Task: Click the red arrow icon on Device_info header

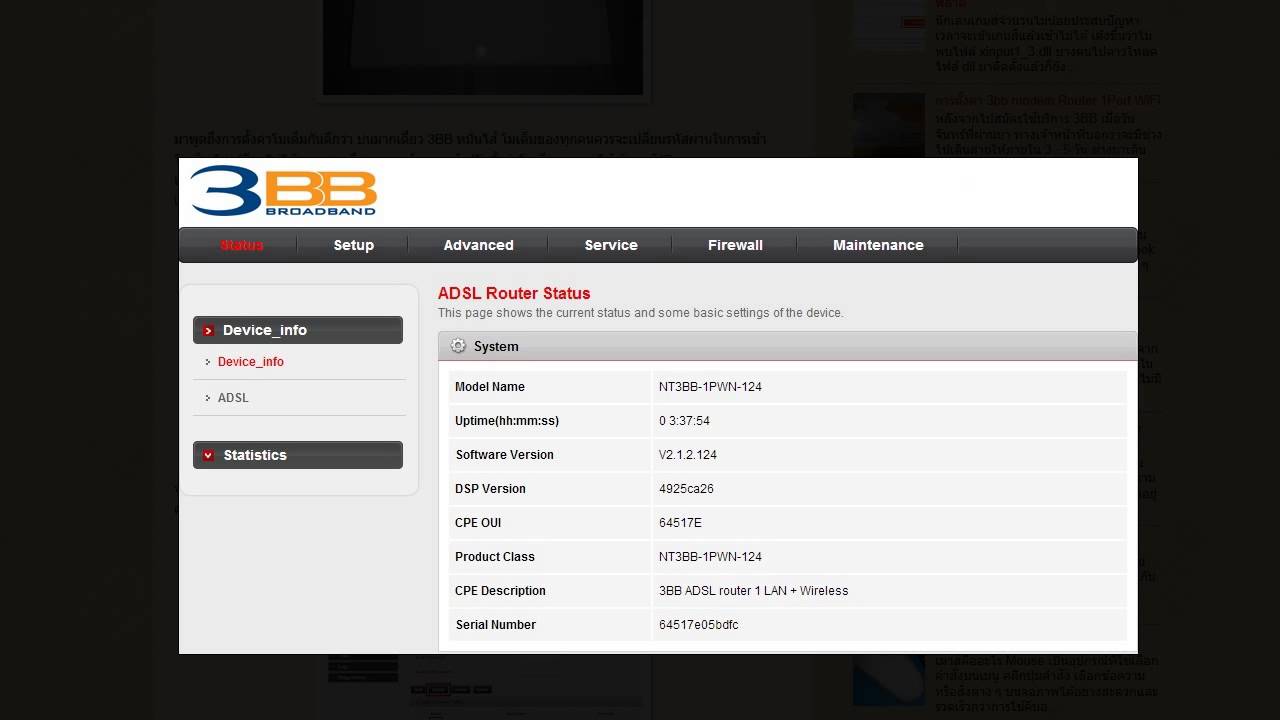Action: point(209,330)
